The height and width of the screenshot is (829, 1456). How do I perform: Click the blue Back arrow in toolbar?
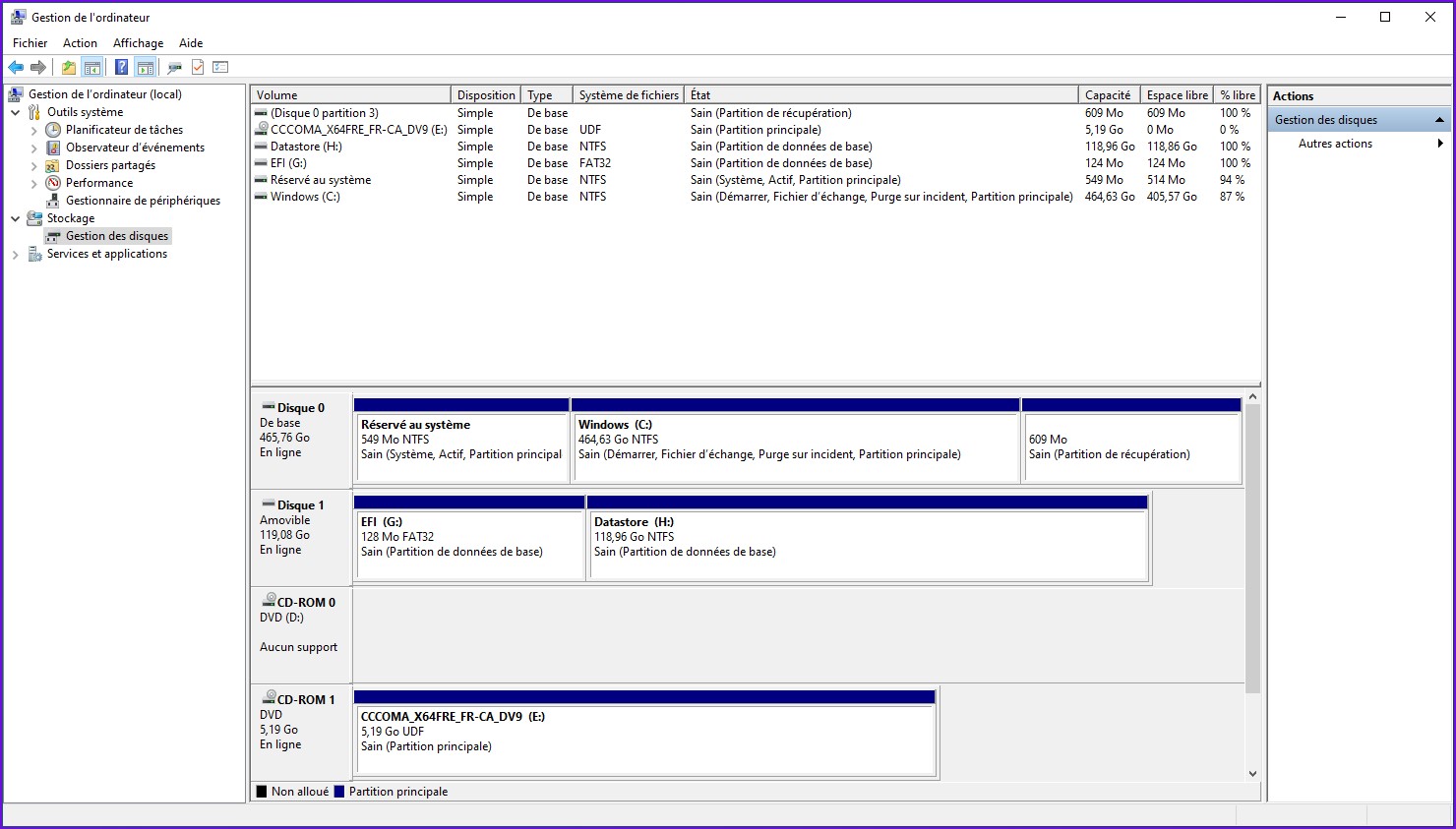16,67
